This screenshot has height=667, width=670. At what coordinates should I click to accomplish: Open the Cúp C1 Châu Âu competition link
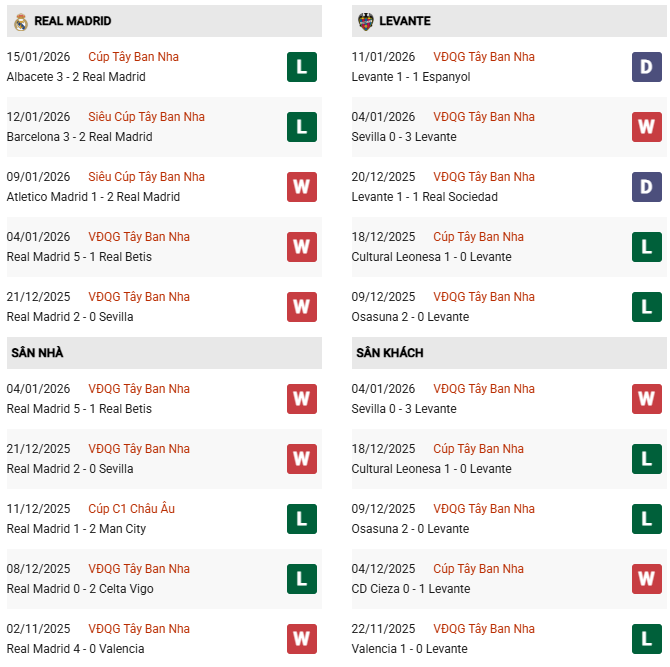pos(131,509)
